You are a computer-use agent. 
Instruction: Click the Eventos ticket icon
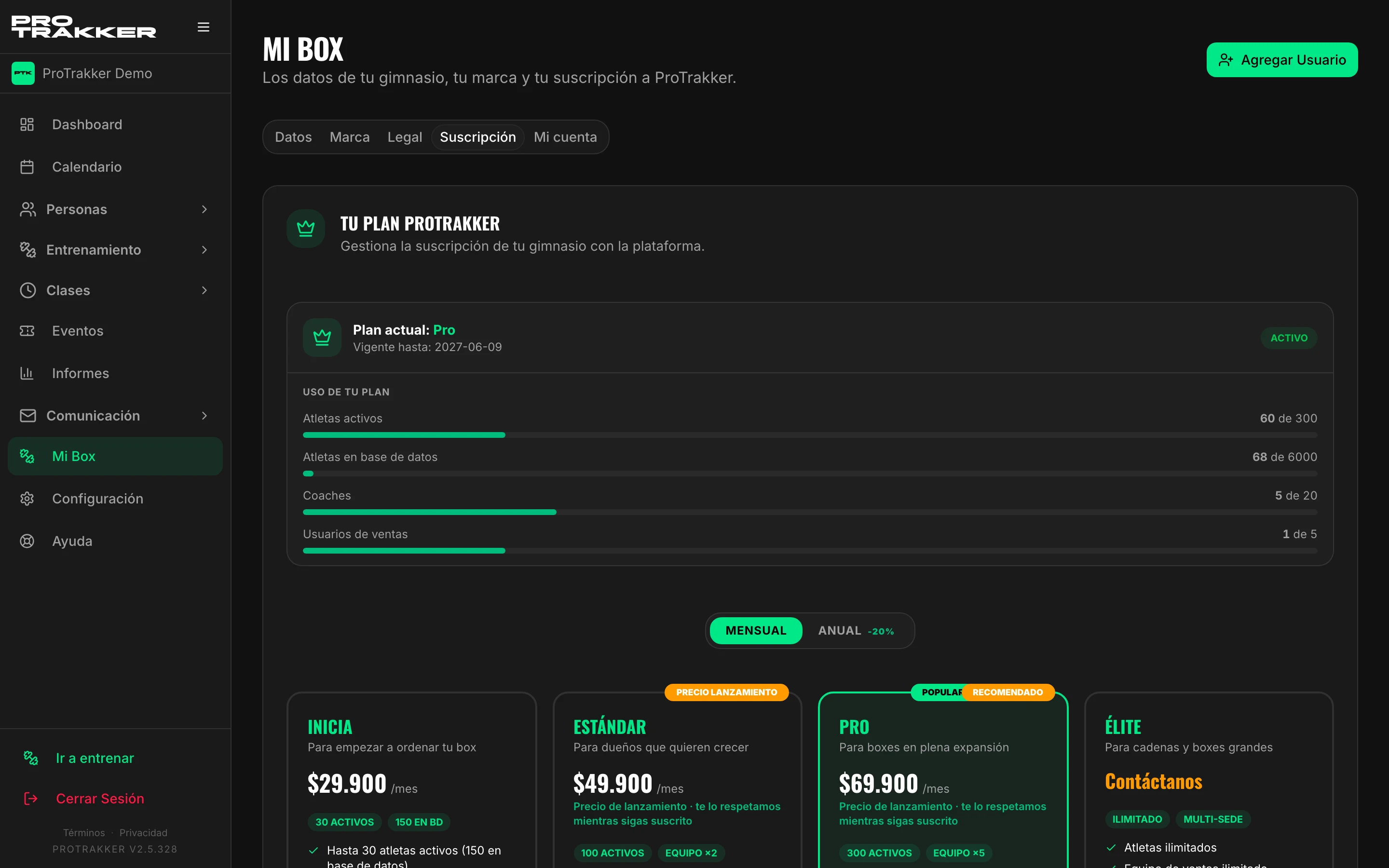point(27,331)
